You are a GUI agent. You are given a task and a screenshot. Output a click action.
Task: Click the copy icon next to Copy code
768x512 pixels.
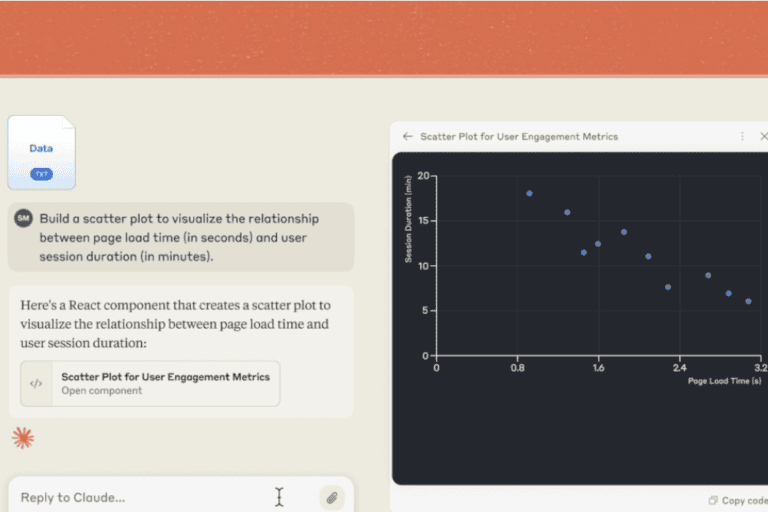tap(713, 500)
